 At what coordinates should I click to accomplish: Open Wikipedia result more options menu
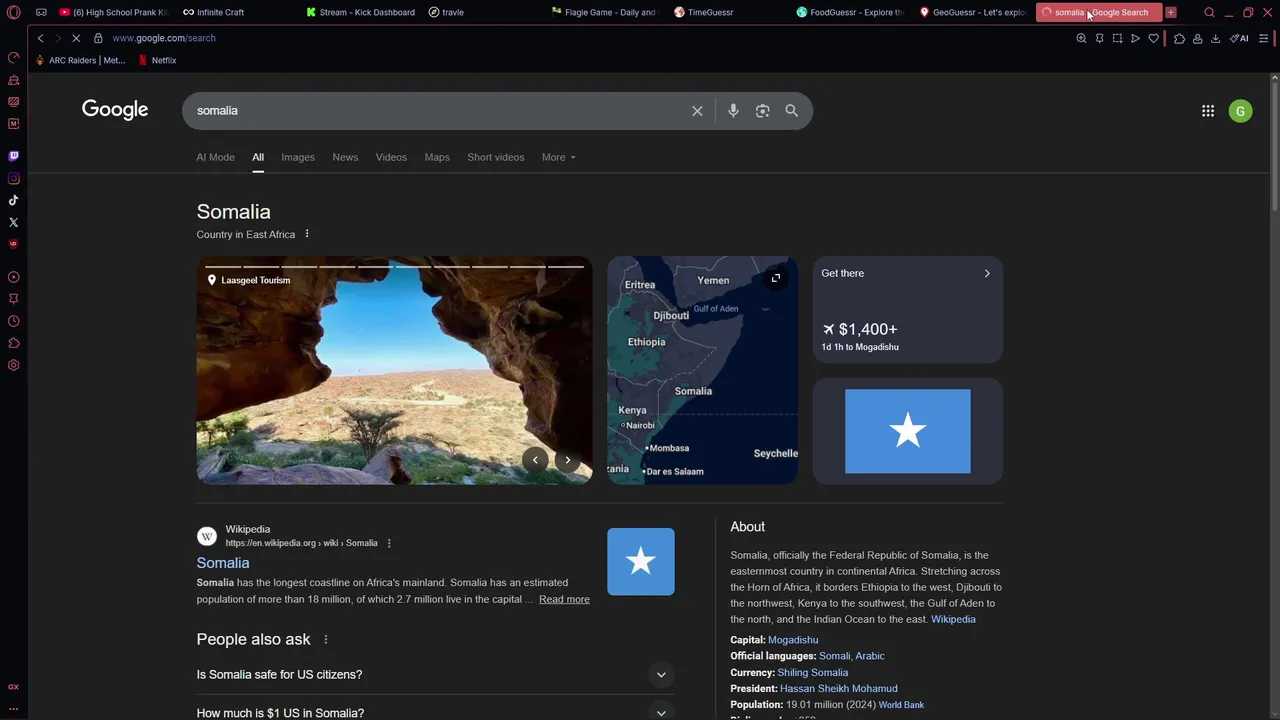[389, 543]
